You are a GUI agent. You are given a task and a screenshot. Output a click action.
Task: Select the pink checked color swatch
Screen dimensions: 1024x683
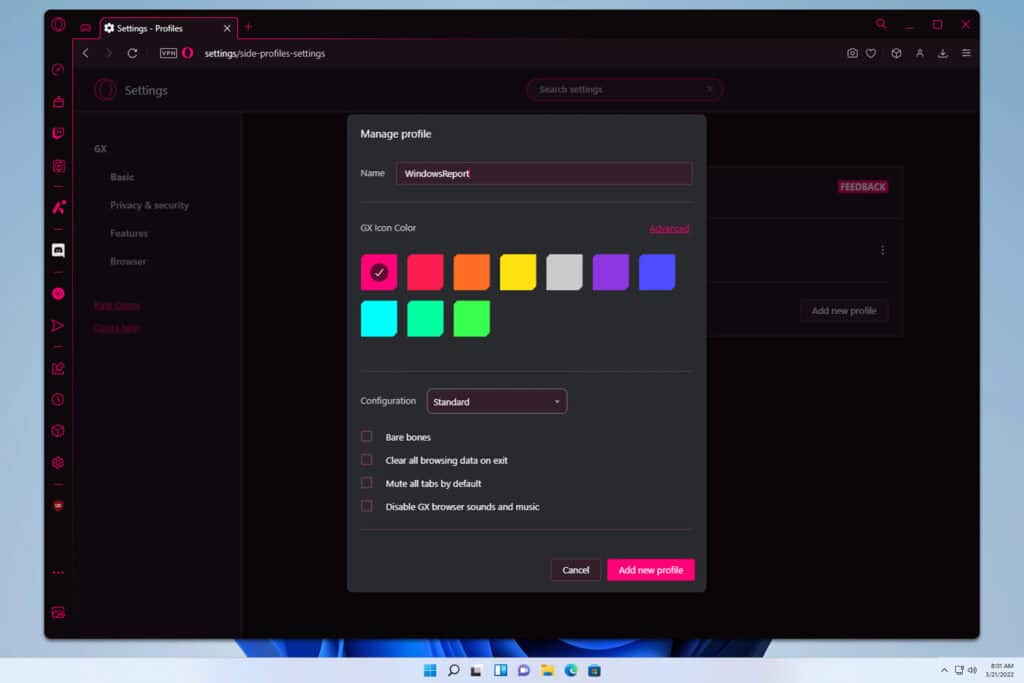click(x=379, y=272)
